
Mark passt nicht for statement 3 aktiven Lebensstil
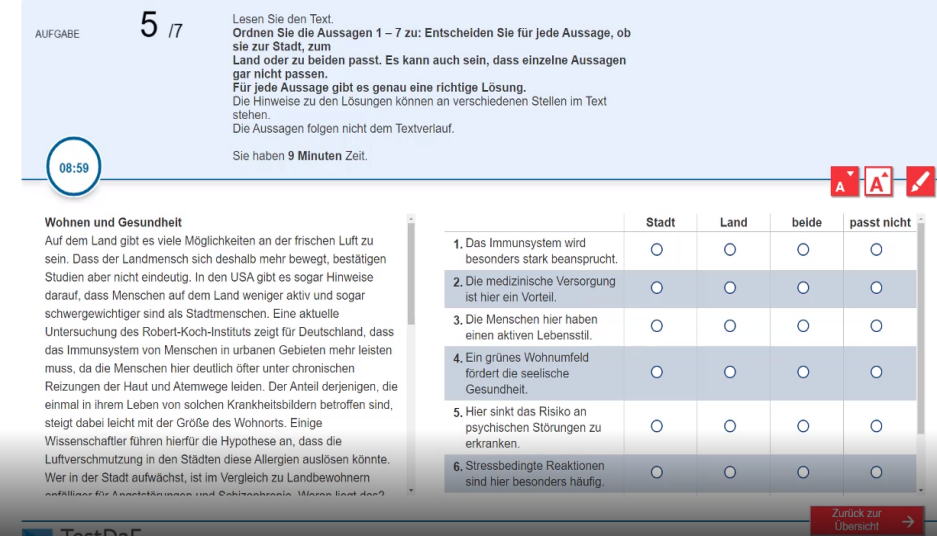pos(876,326)
